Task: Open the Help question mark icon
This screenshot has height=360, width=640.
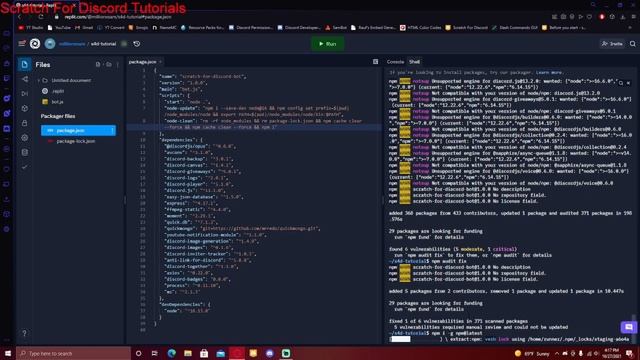Action: (x=24, y=333)
